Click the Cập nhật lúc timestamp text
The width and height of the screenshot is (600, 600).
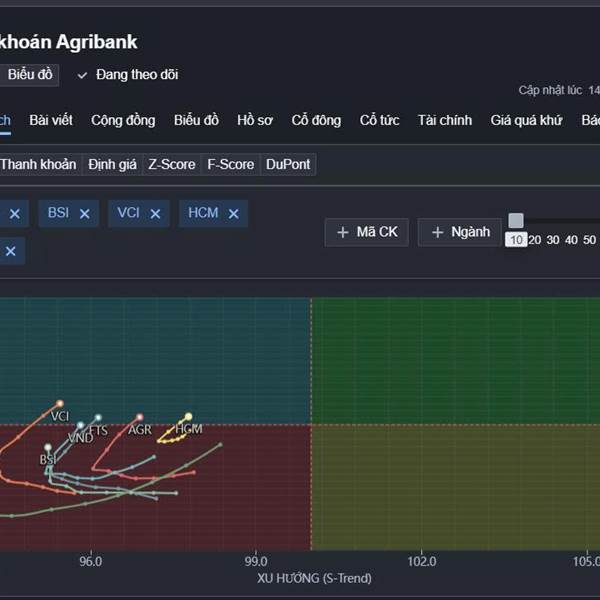[559, 90]
